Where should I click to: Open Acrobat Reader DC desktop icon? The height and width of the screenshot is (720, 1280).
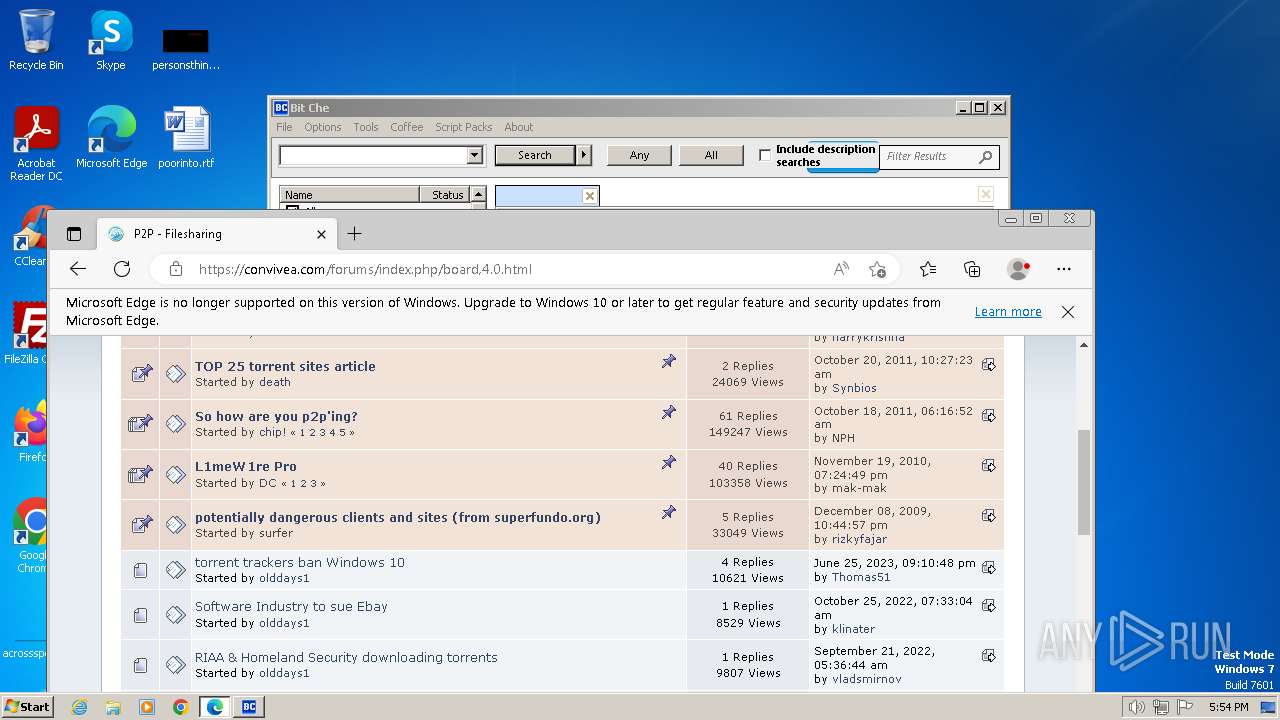coord(36,145)
